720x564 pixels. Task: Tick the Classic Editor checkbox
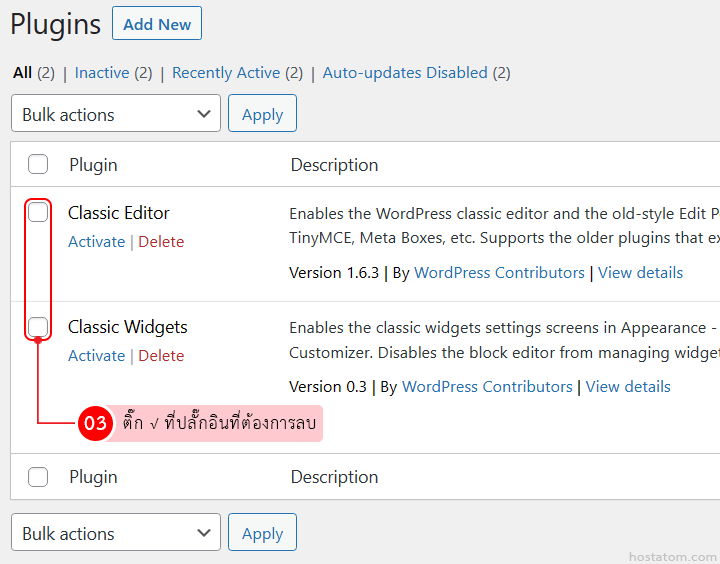38,212
